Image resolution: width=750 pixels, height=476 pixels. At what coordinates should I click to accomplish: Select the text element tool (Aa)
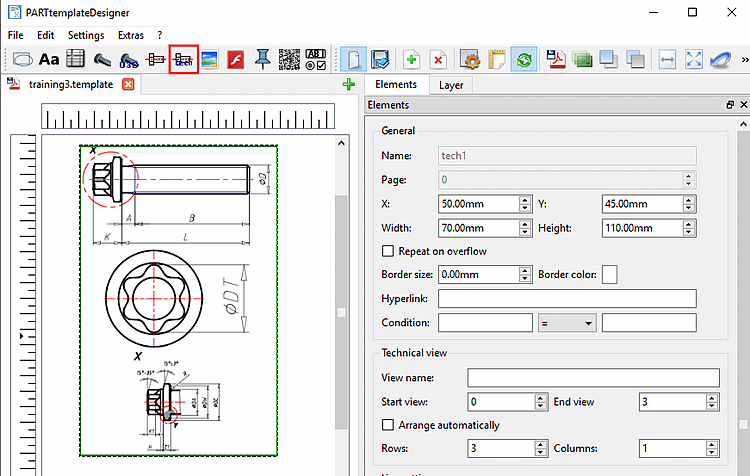point(49,60)
